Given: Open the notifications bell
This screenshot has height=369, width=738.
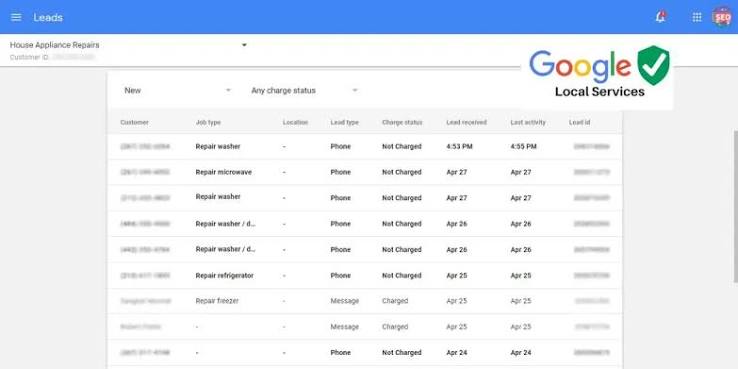Looking at the screenshot, I should [x=660, y=17].
